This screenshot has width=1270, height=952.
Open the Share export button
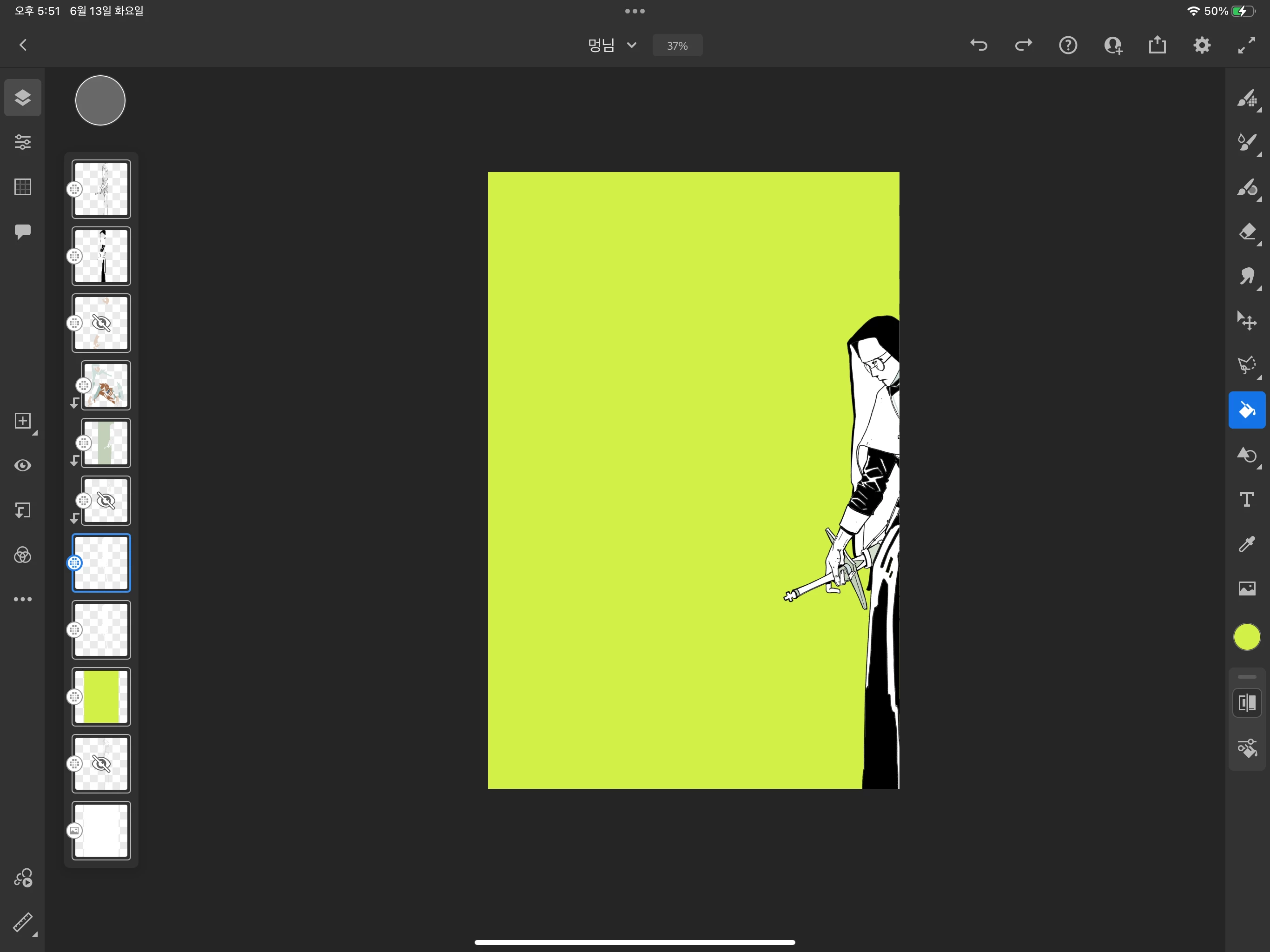1157,46
